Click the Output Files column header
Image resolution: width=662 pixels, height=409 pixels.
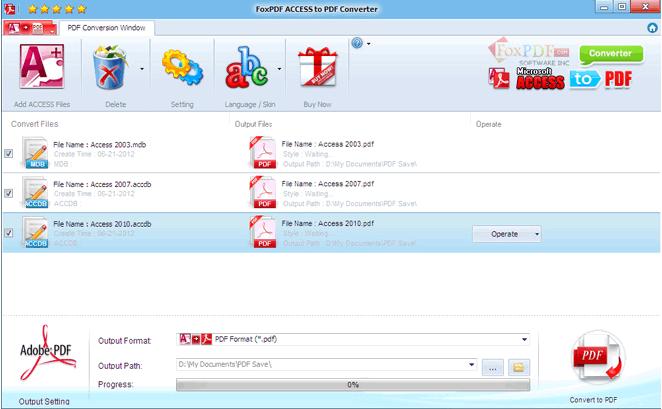tap(253, 124)
